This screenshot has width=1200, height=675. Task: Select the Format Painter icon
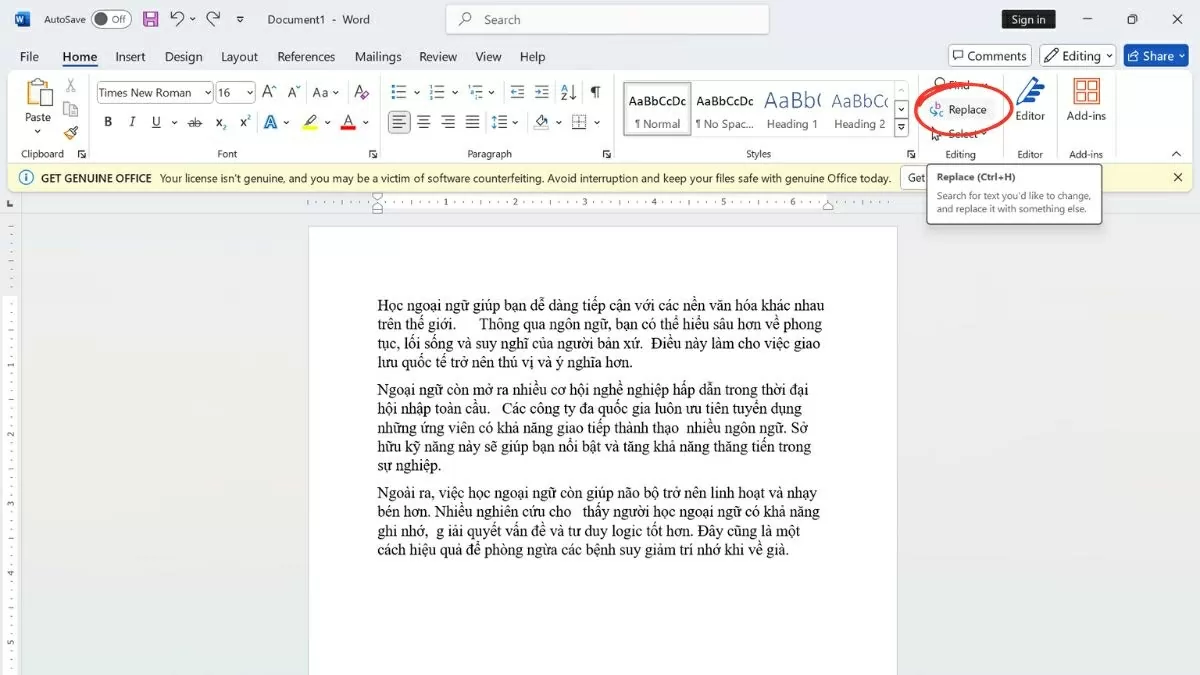[70, 132]
